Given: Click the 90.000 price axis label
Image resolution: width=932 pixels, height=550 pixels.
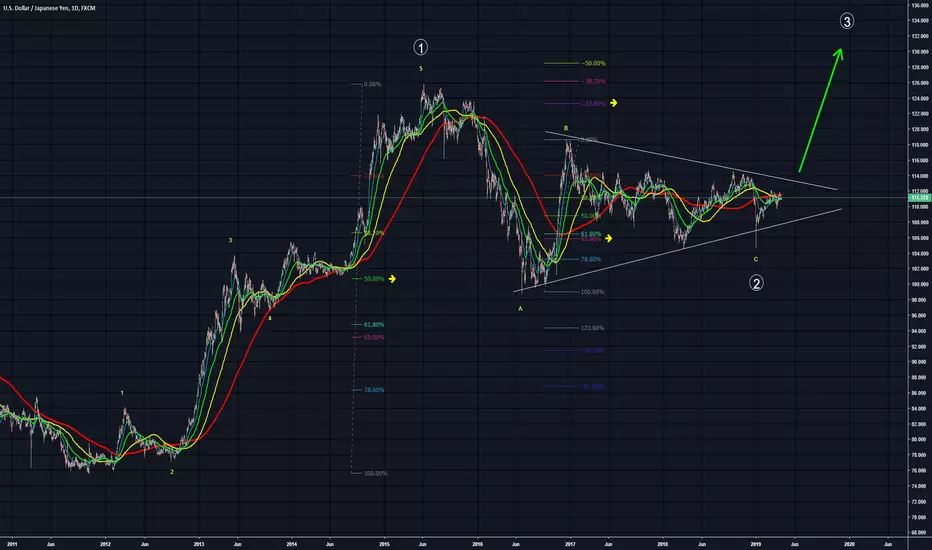Looking at the screenshot, I should coord(919,362).
